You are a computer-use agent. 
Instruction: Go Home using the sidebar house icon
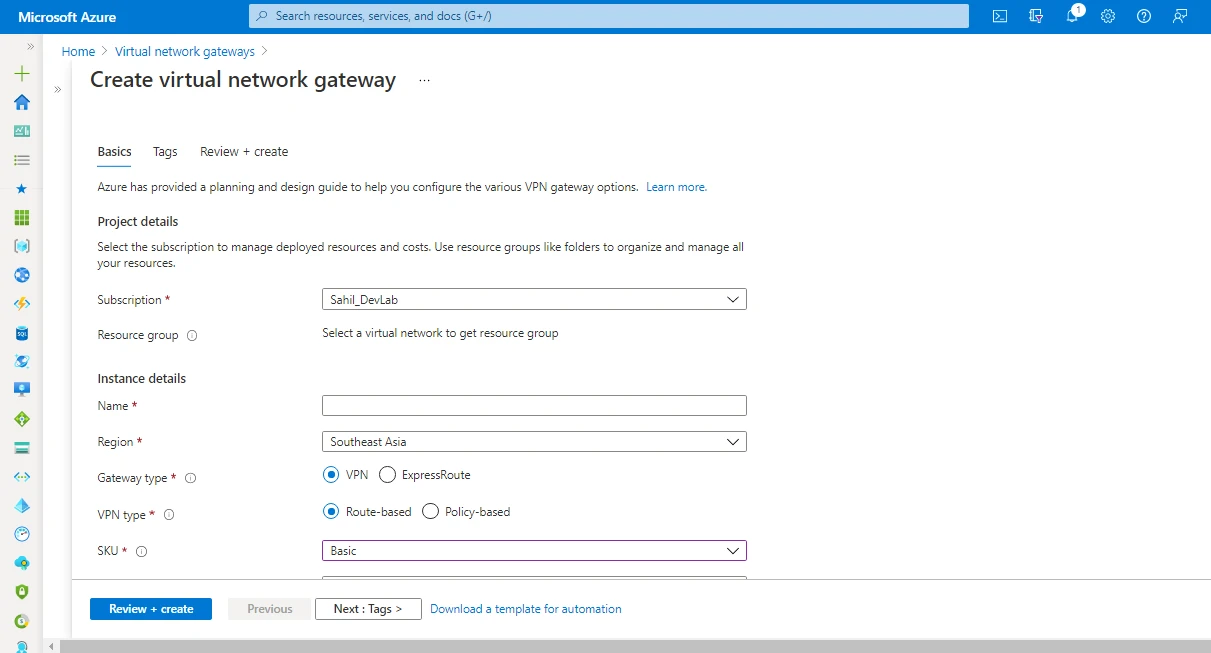click(21, 102)
